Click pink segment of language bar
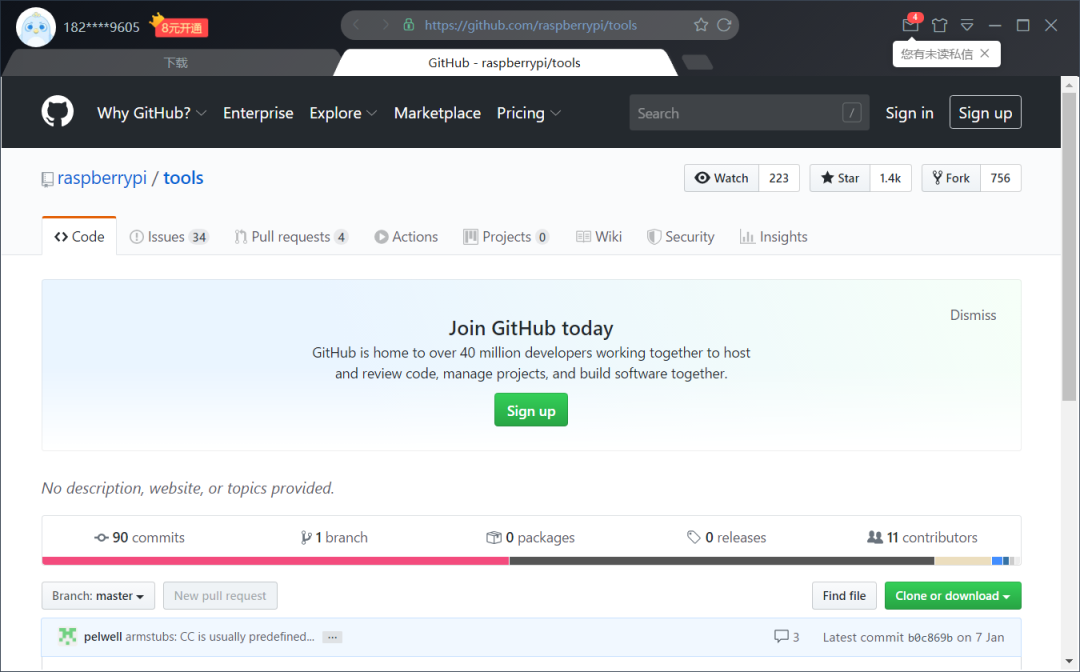1080x672 pixels. tap(276, 561)
